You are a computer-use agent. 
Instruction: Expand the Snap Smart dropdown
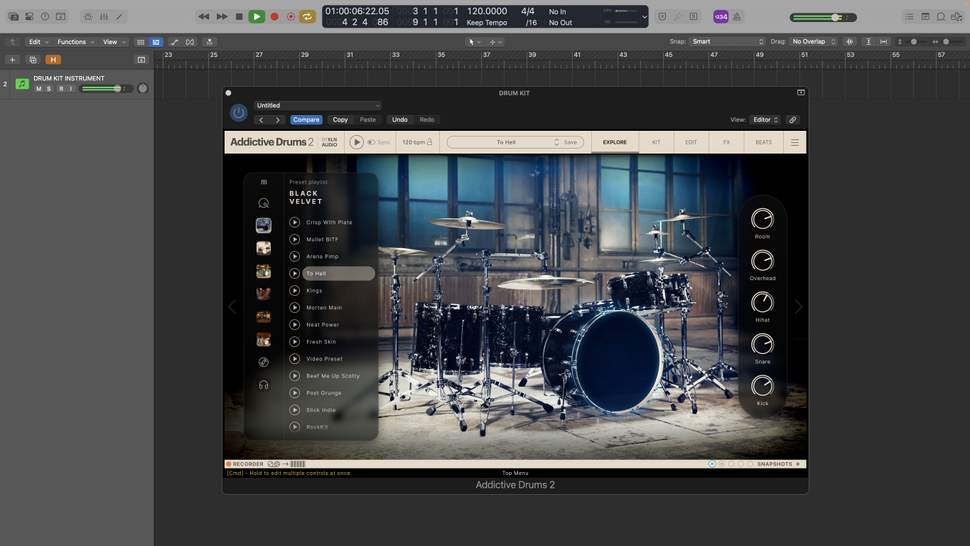[727, 42]
